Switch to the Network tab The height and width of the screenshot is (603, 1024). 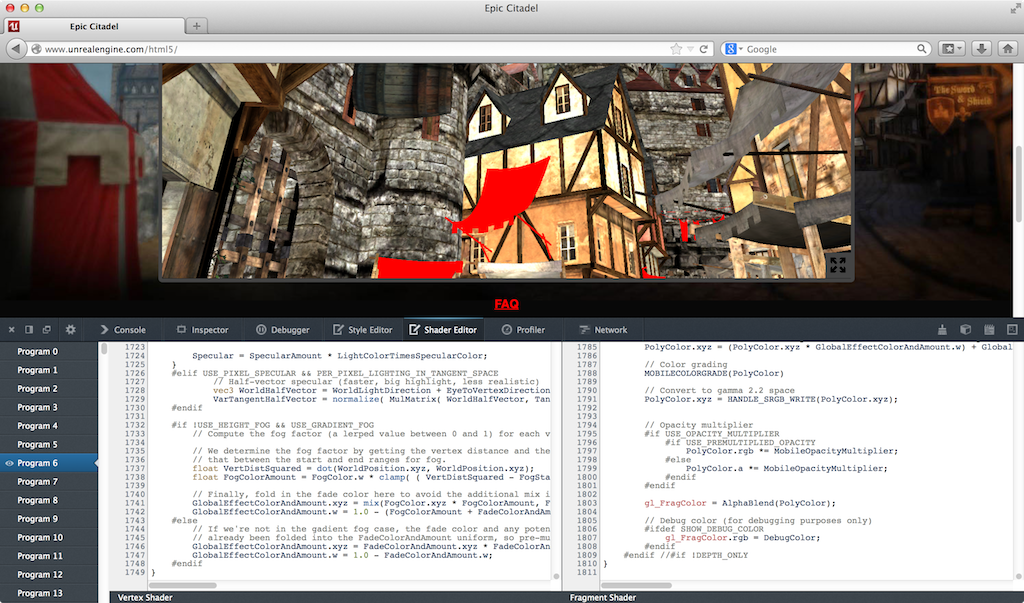click(603, 330)
